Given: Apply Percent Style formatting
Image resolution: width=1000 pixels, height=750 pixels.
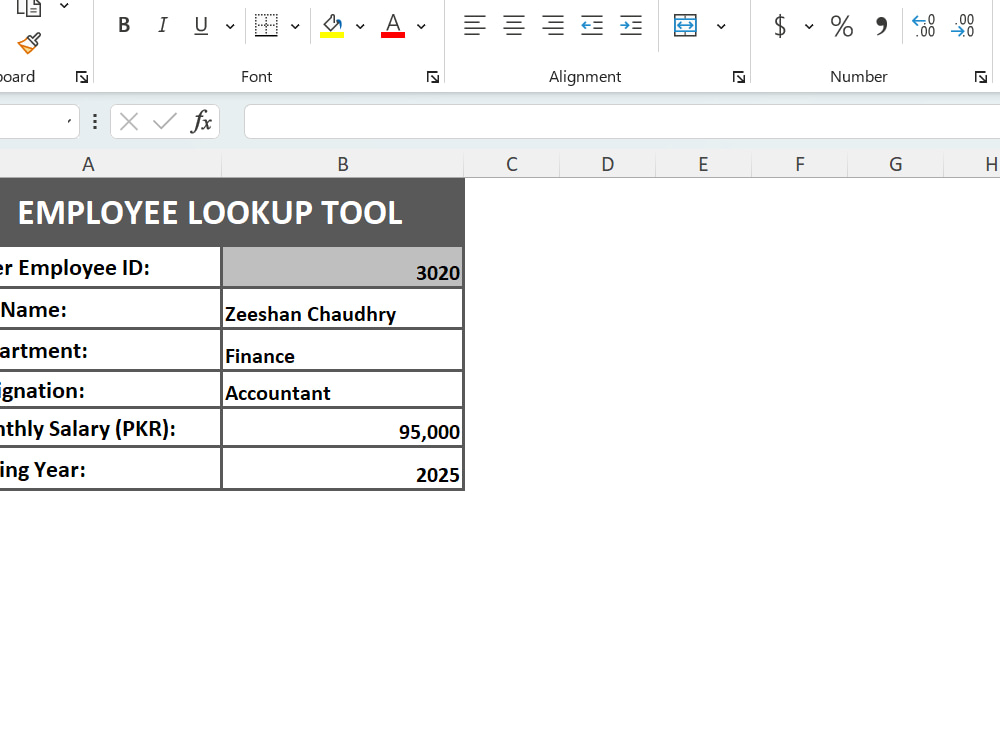Looking at the screenshot, I should tap(841, 26).
